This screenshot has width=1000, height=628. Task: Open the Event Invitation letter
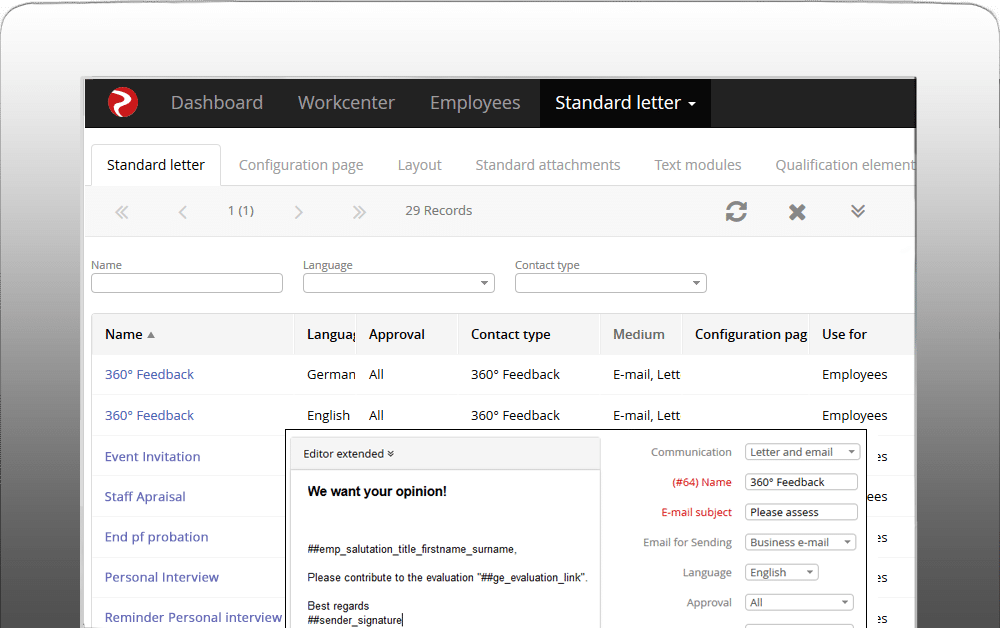tap(152, 456)
